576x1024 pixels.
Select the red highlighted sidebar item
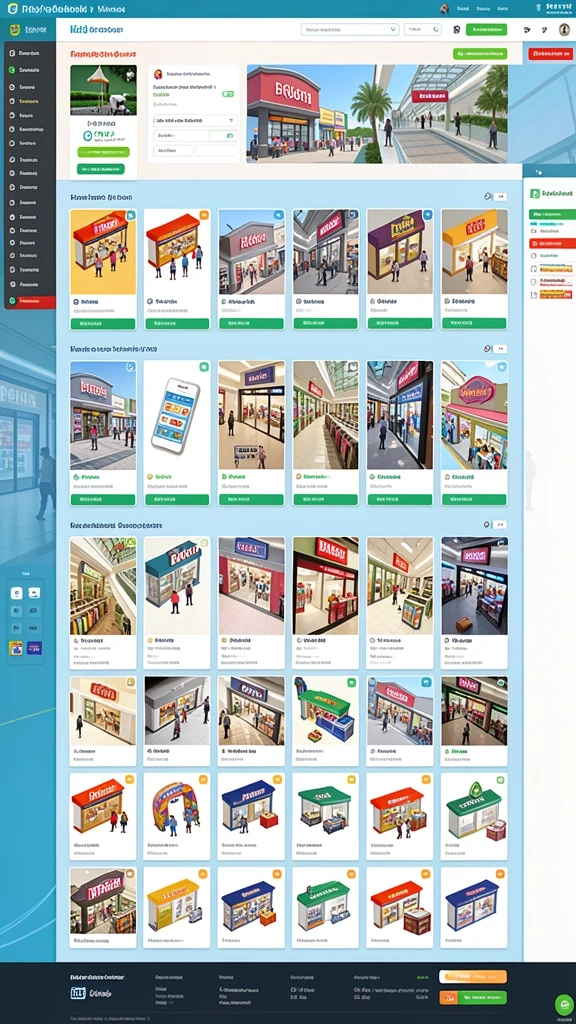tap(30, 301)
